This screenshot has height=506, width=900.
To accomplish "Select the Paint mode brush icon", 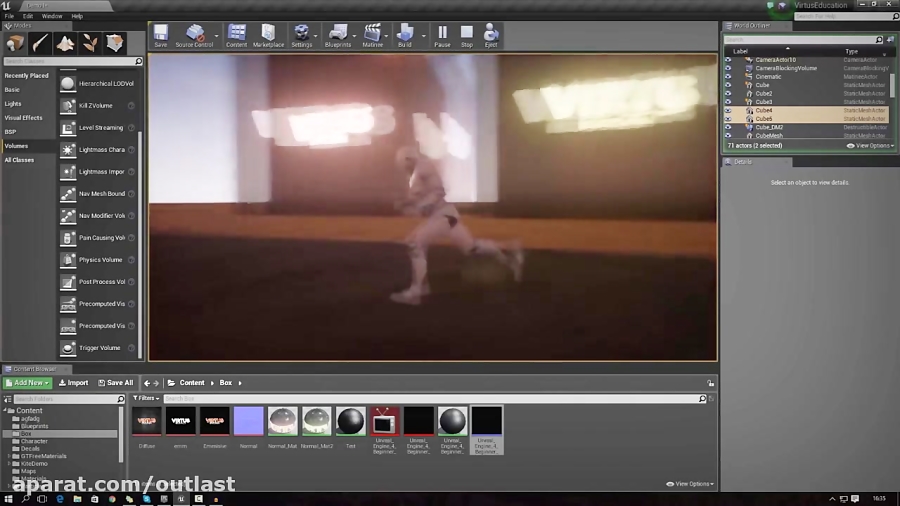I will (40, 43).
